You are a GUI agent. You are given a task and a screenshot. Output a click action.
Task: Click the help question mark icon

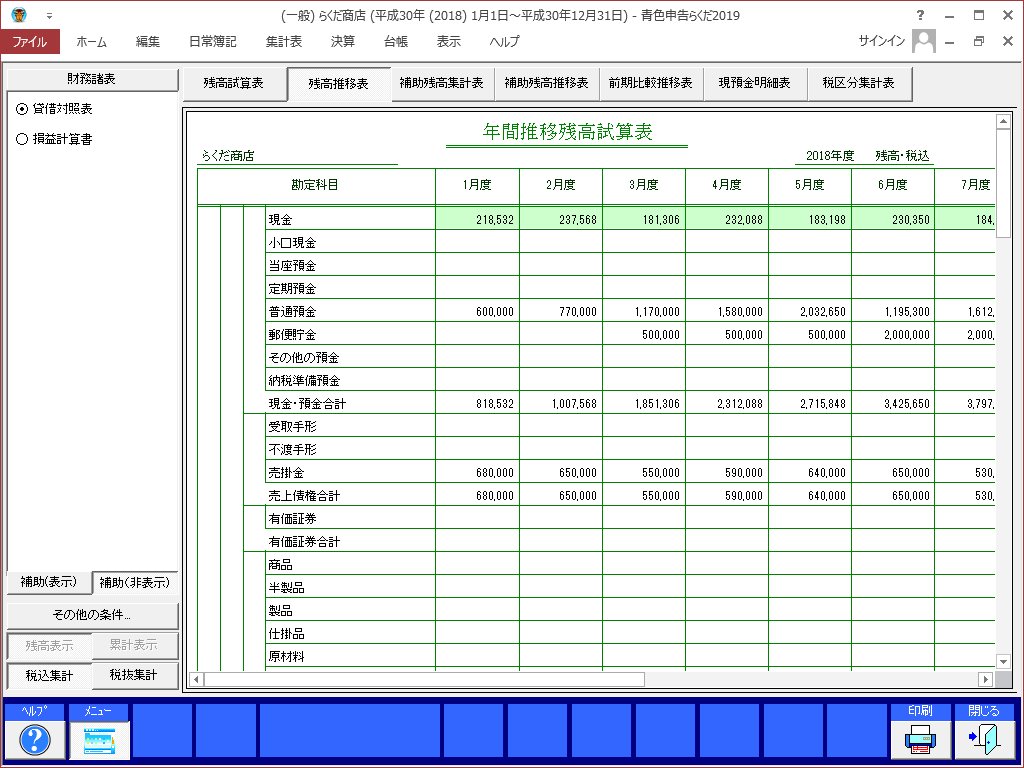click(x=35, y=739)
